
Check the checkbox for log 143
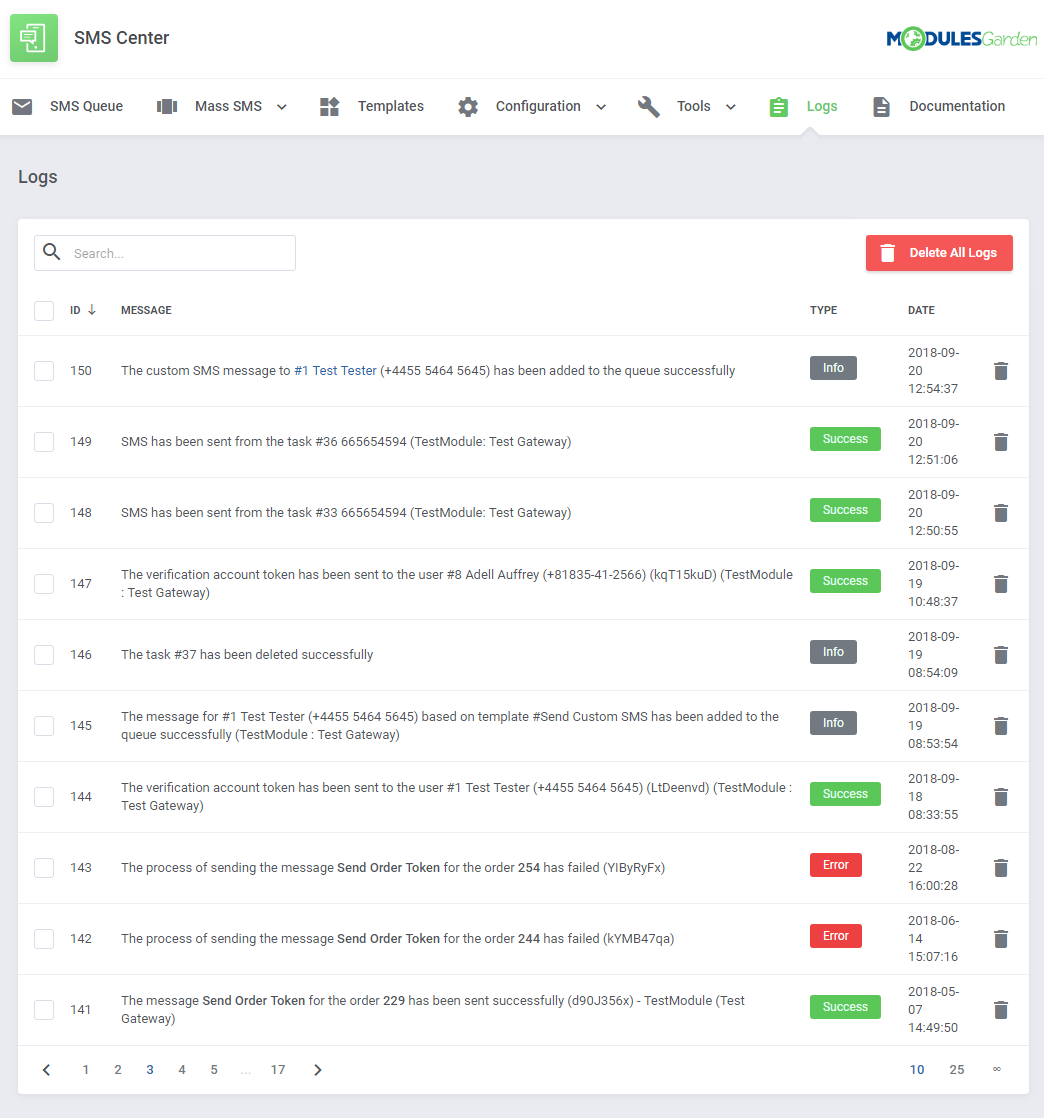(44, 868)
